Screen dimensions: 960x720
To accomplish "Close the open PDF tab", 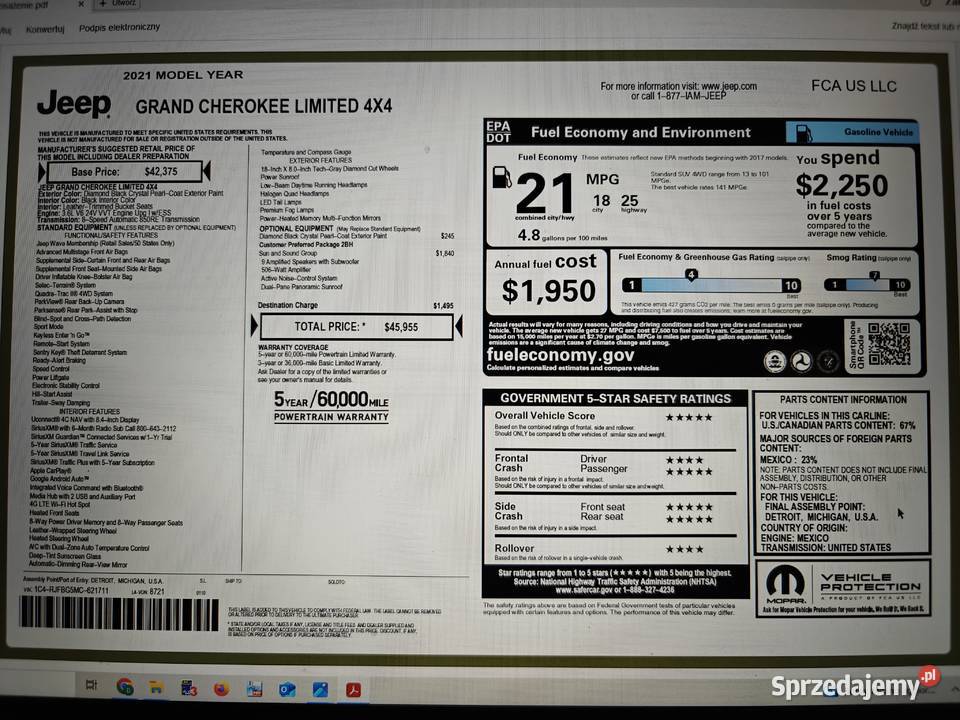I will tap(81, 4).
